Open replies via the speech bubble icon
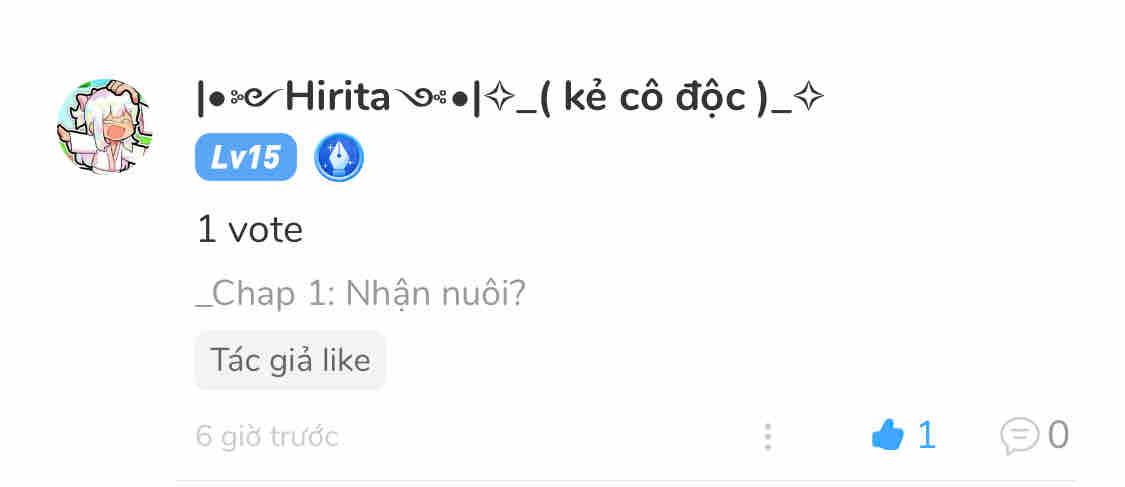Viewport: 1125px width, 487px height. click(x=1020, y=436)
